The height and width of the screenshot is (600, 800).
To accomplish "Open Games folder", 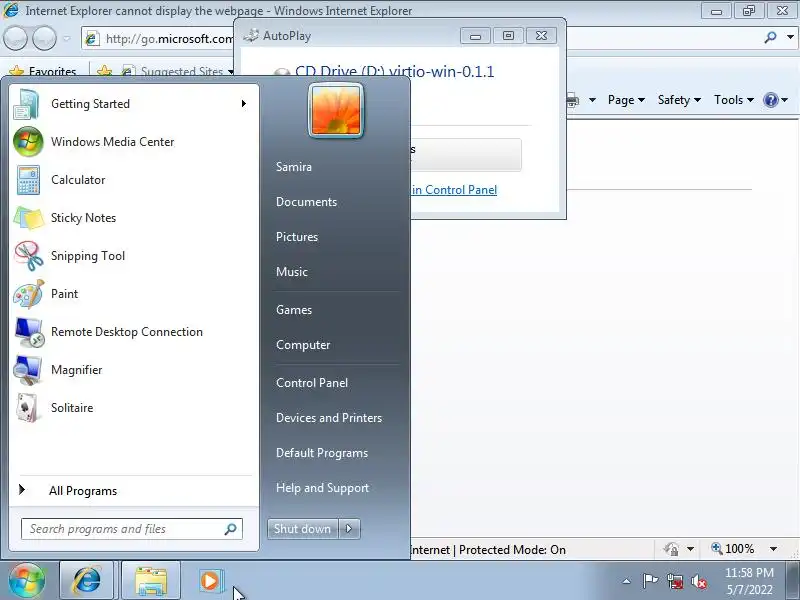I will click(294, 310).
